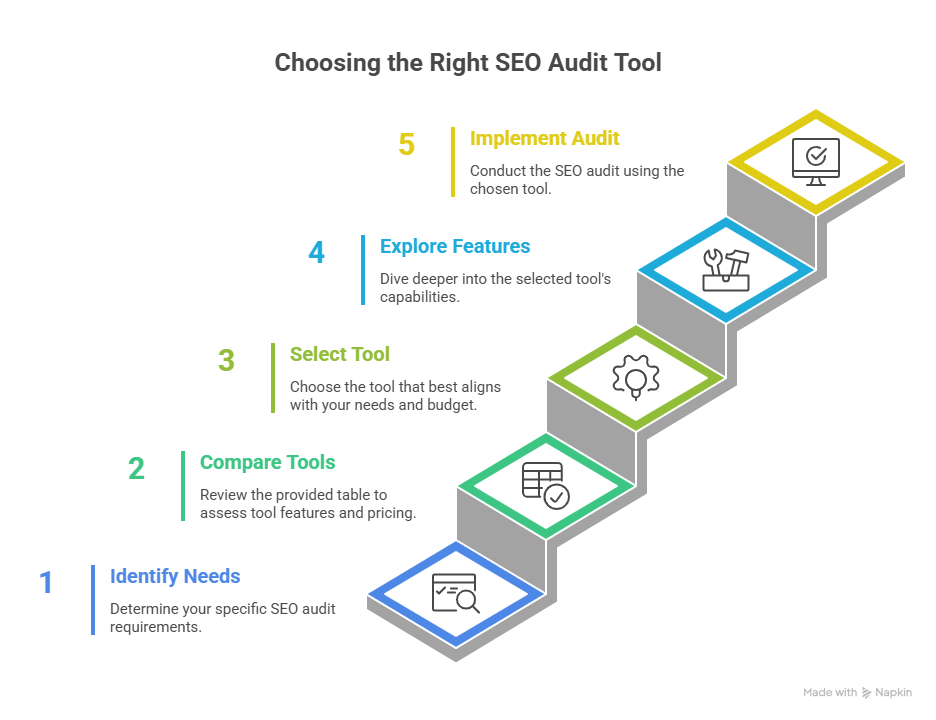Viewport: 936px width, 720px height.
Task: Select the Identify Needs heading
Action: coord(175,576)
